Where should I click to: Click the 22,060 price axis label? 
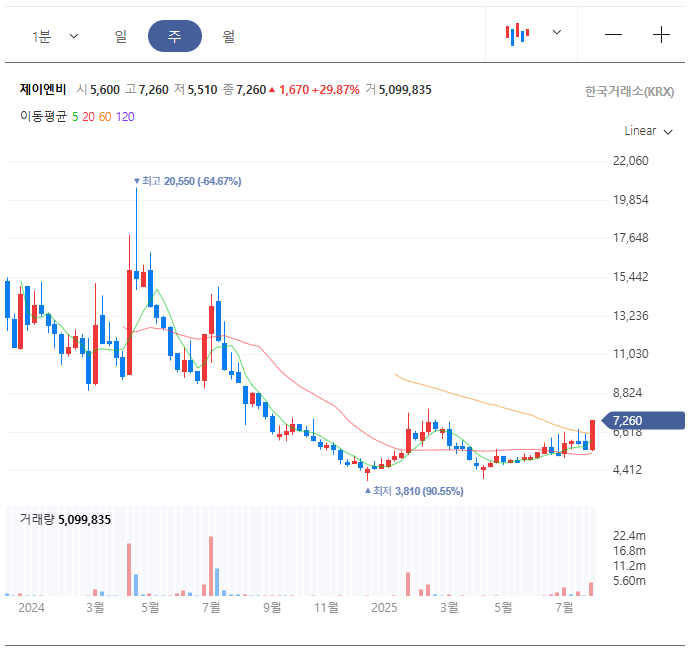630,161
